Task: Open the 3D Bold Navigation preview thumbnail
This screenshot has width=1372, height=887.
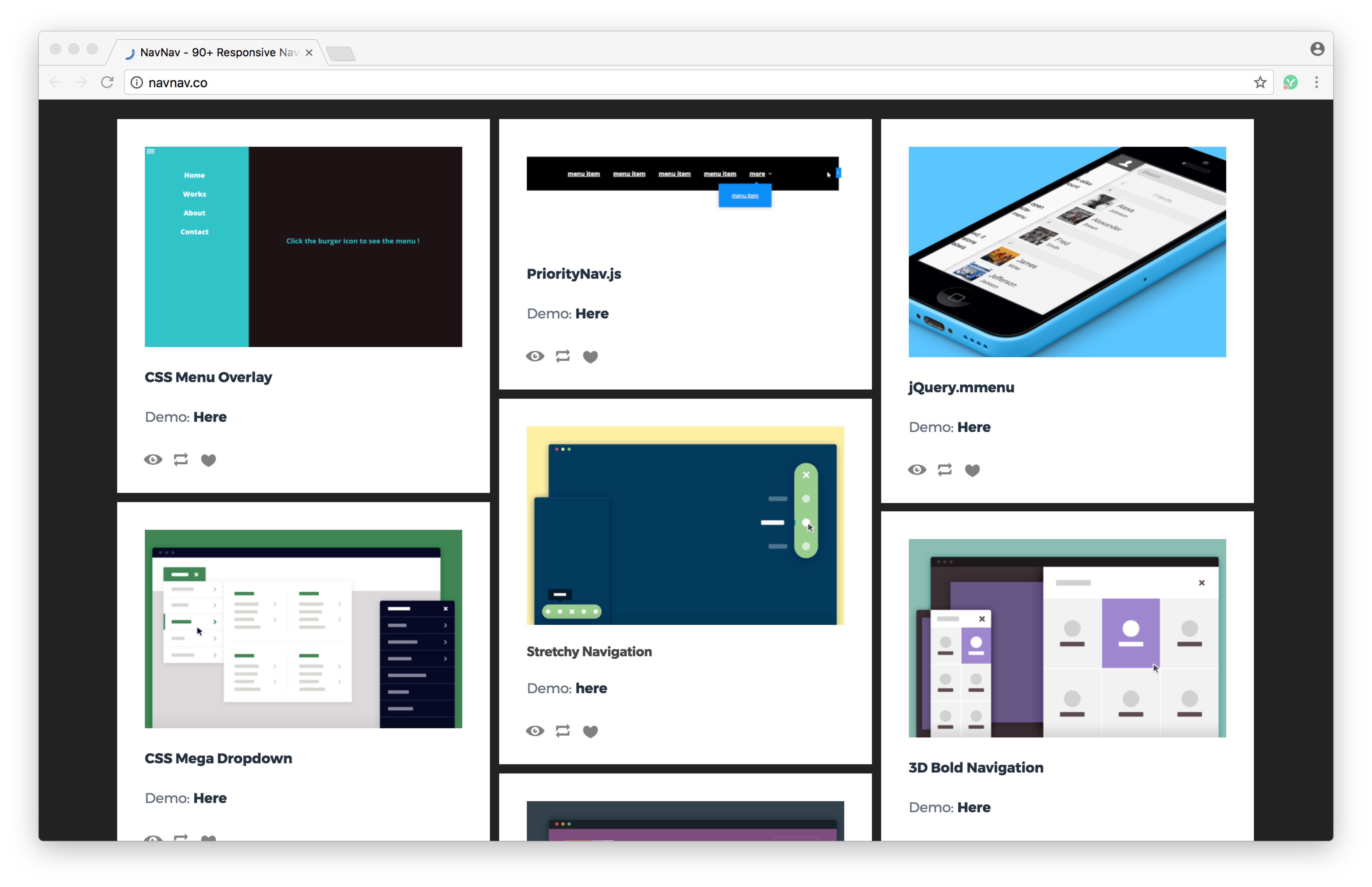Action: (x=1068, y=638)
